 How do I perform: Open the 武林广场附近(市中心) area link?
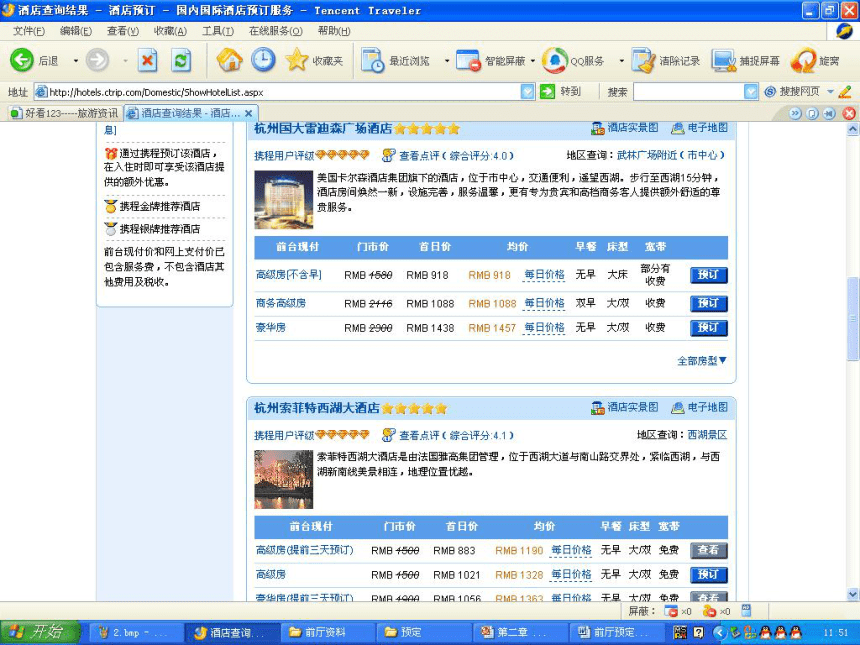point(671,156)
